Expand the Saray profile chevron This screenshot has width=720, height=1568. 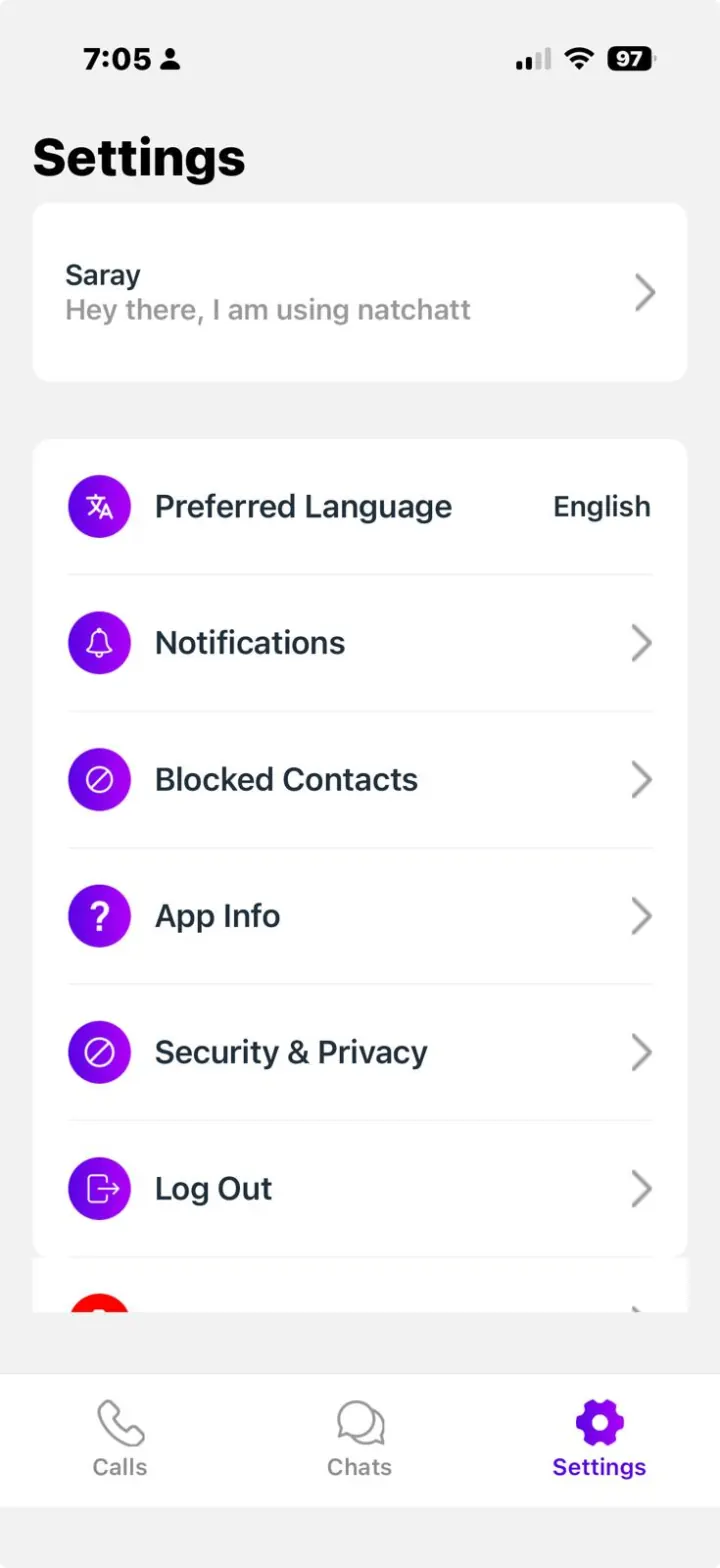pos(646,293)
